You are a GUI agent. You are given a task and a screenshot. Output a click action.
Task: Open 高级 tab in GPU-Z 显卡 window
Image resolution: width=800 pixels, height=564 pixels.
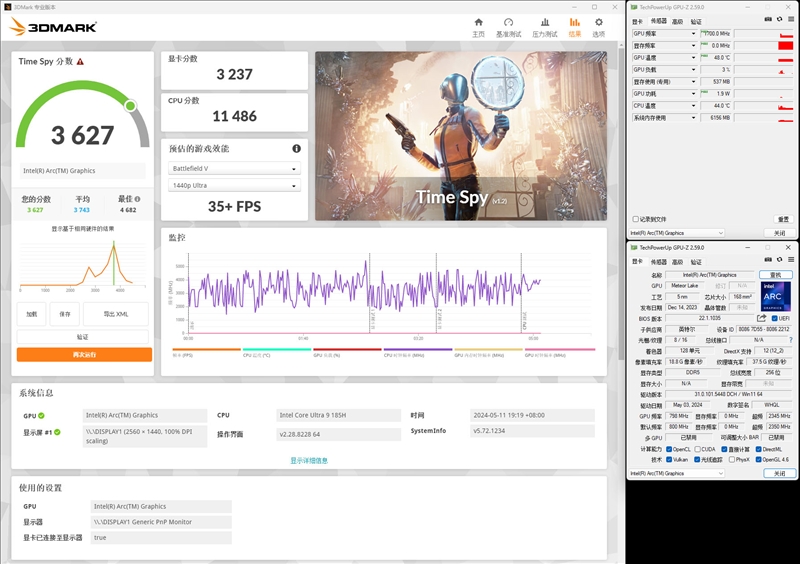tap(677, 262)
